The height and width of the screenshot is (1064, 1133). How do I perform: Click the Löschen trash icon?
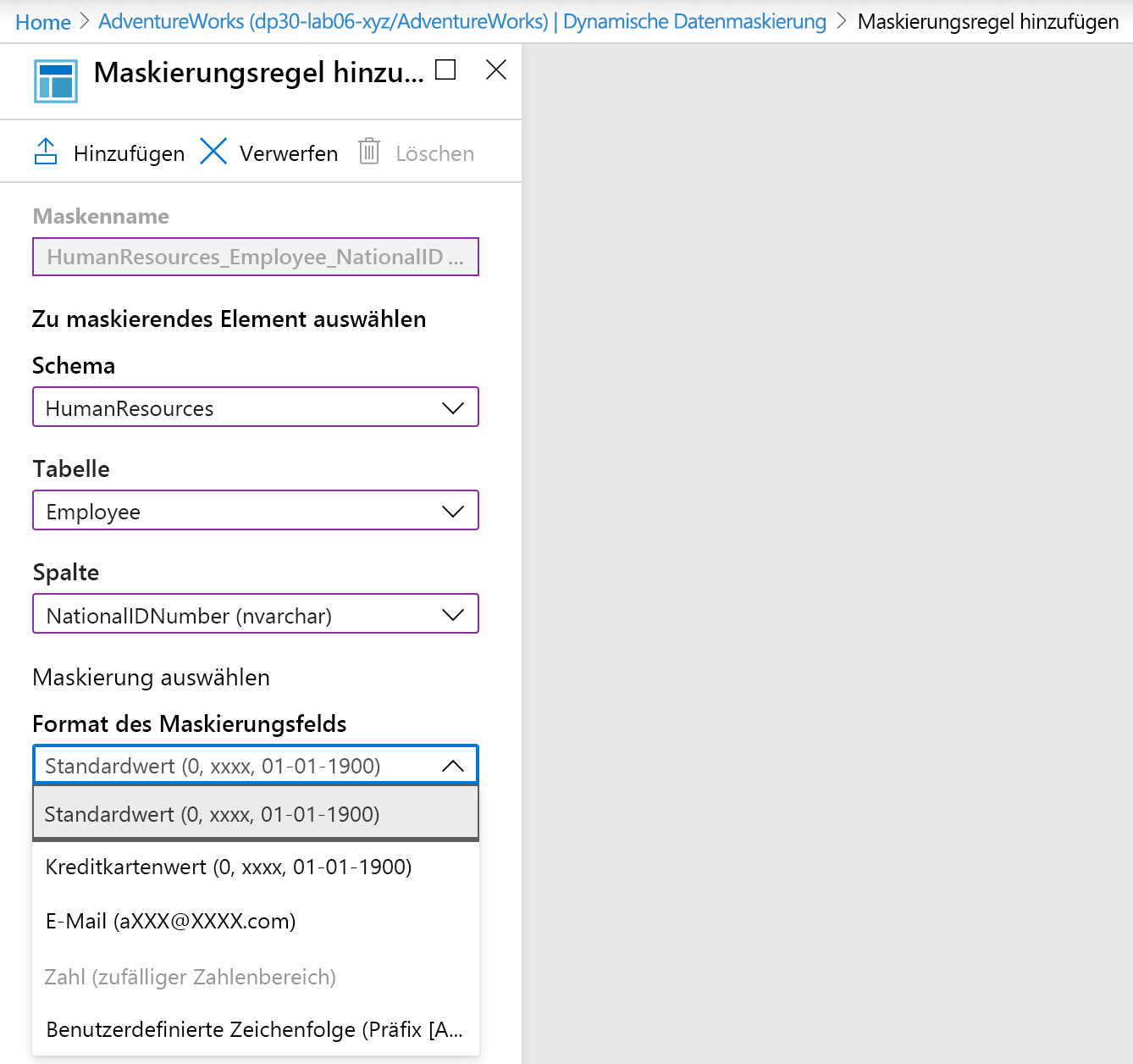pyautogui.click(x=369, y=152)
